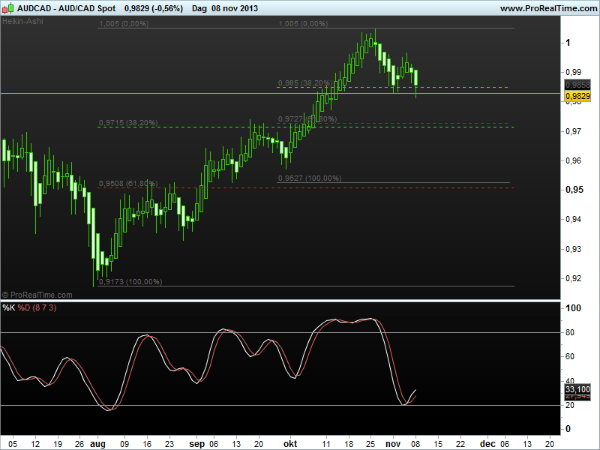Click the nov label on time axis

coord(393,444)
